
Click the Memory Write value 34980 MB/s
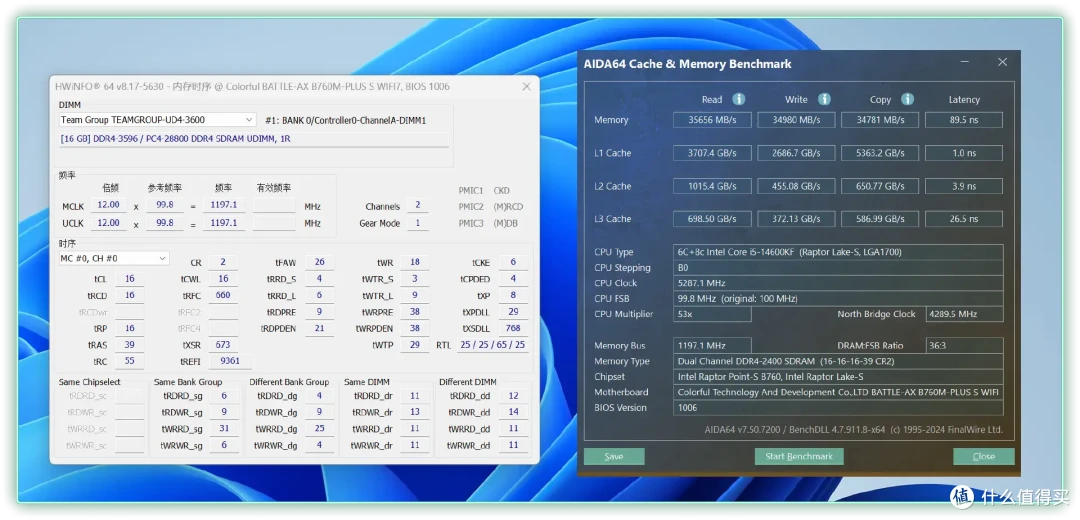click(796, 120)
